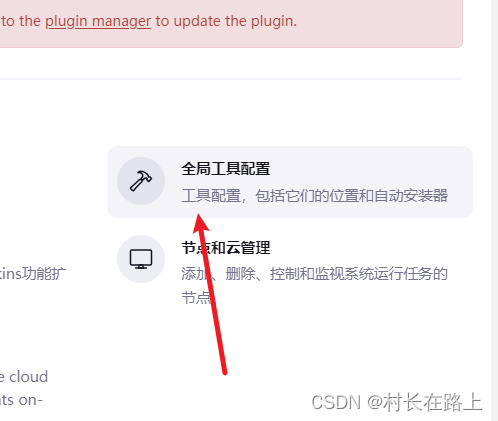Click the 添加、删除、控制和监视系统运行任务的 description text
This screenshot has width=498, height=421.
[315, 274]
